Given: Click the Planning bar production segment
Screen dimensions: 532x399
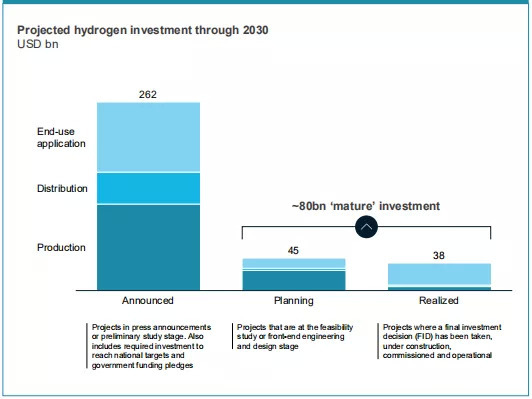Looking at the screenshot, I should pyautogui.click(x=294, y=281).
